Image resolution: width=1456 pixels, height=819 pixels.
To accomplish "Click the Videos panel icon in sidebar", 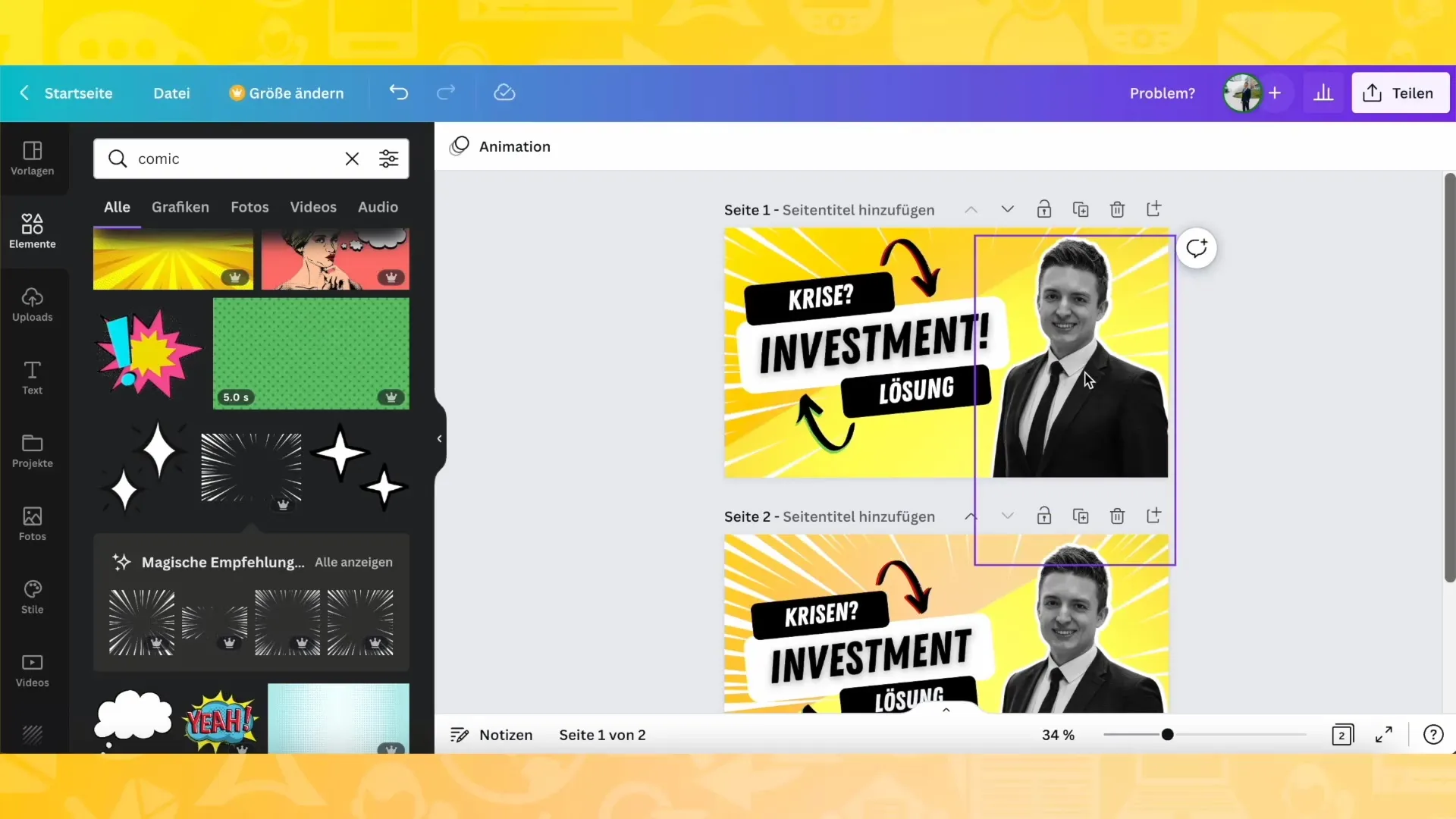I will 32,669.
